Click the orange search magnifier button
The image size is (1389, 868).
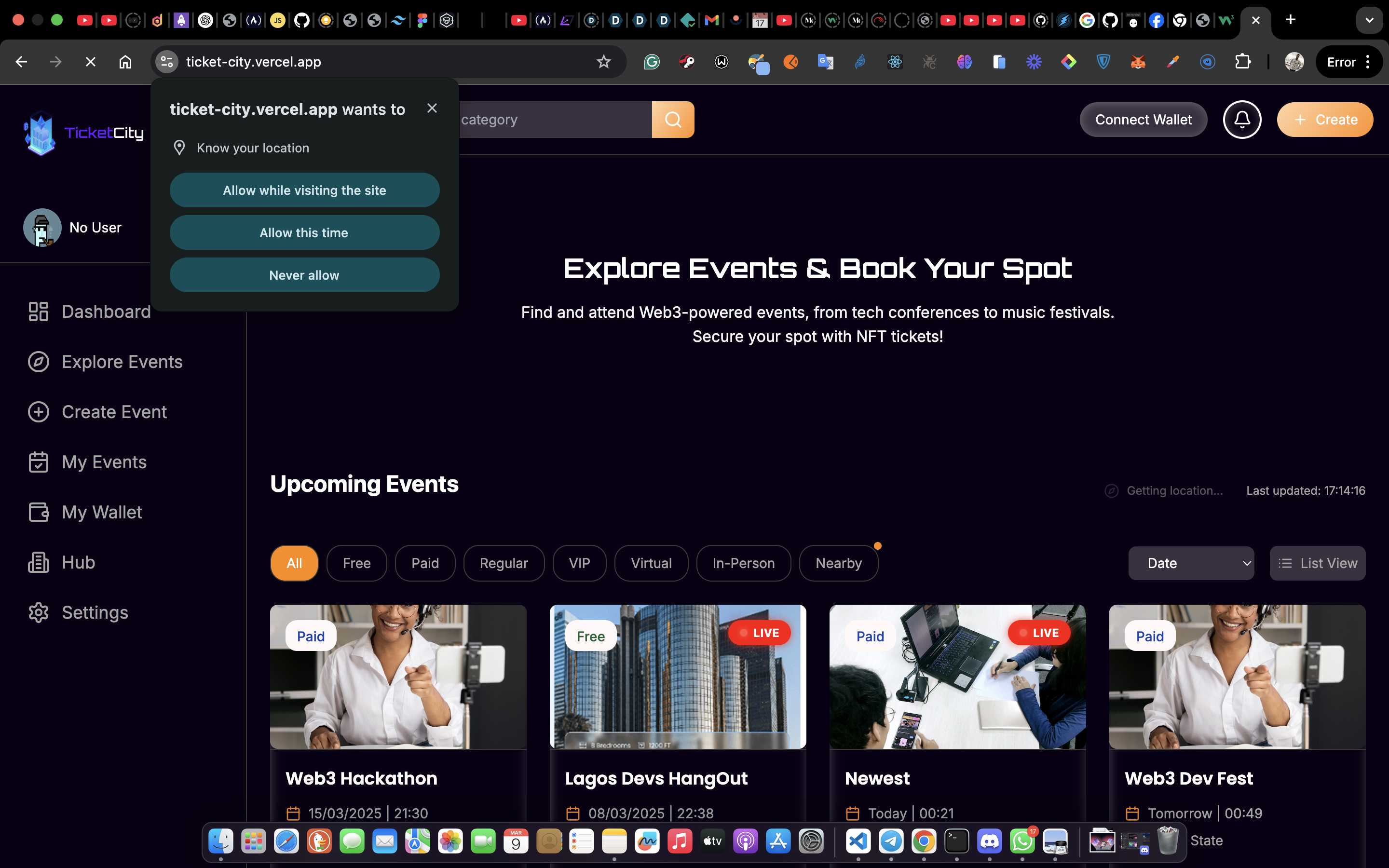click(673, 120)
